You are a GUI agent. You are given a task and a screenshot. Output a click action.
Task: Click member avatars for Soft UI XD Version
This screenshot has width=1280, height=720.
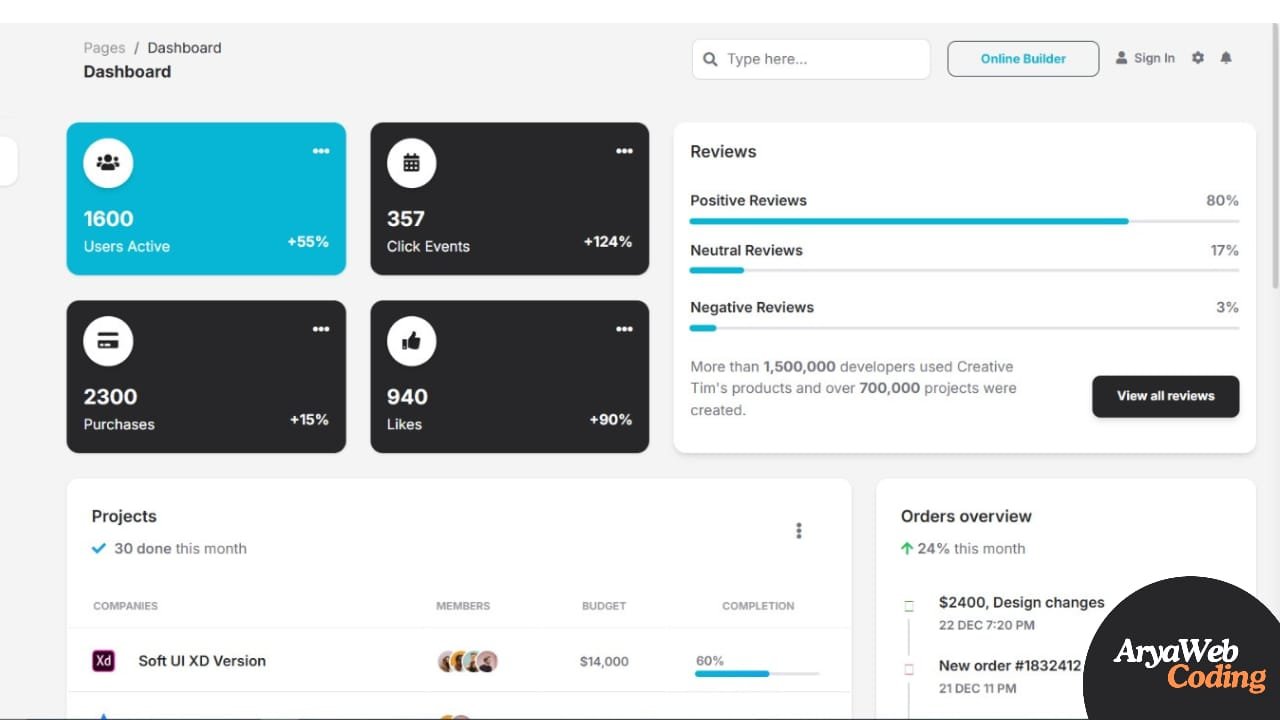click(468, 661)
